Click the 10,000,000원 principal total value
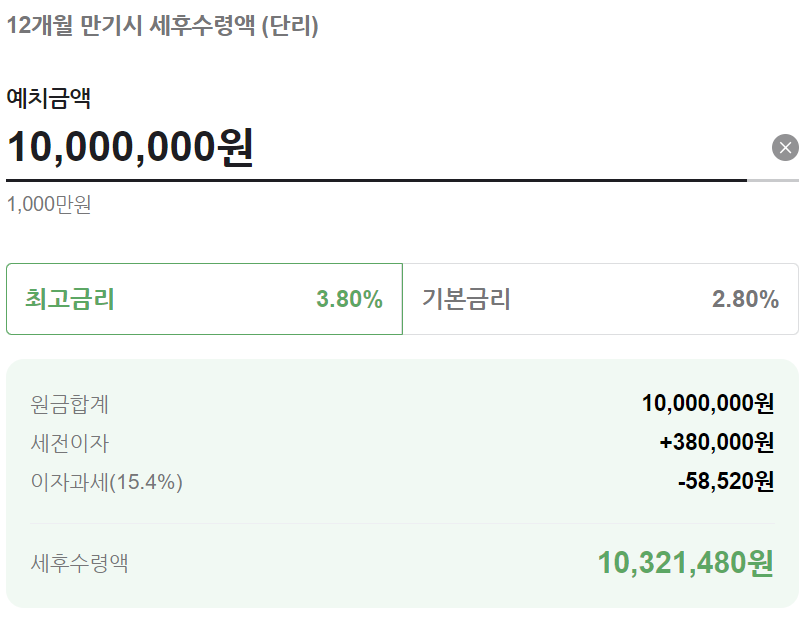 click(708, 403)
